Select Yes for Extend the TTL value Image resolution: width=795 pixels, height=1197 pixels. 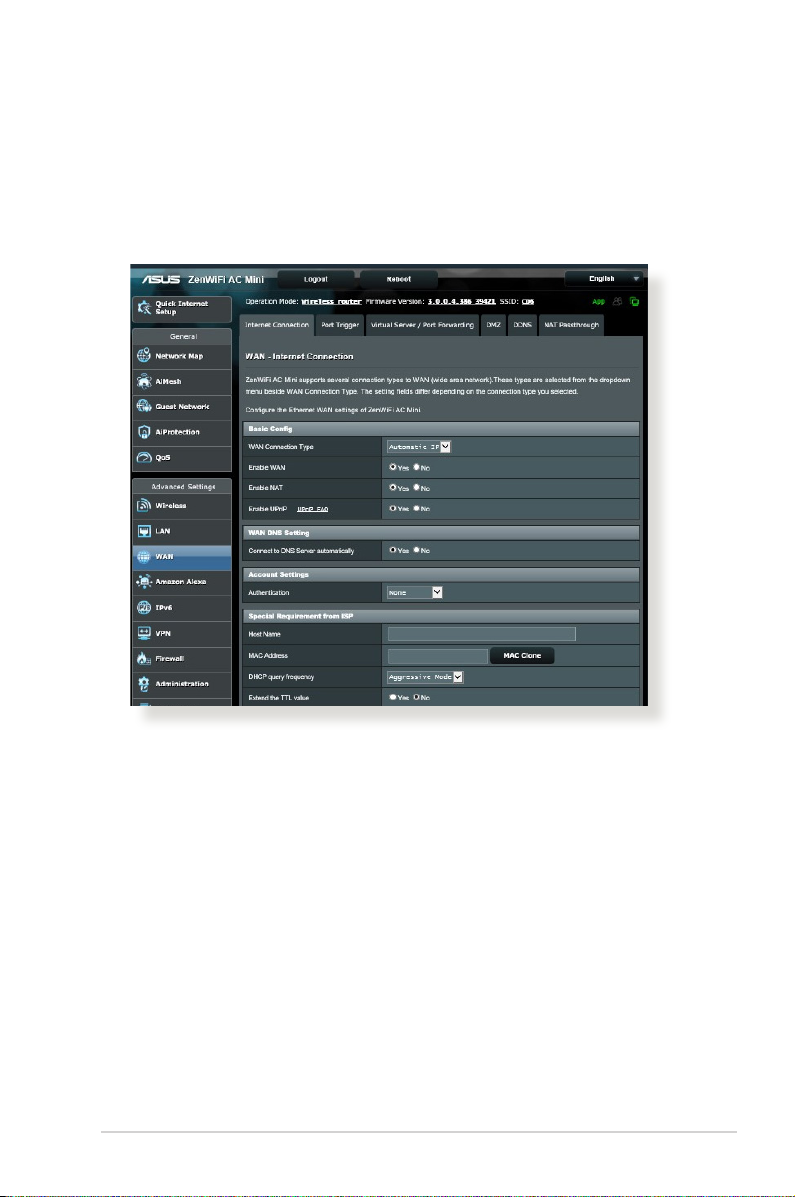[393, 697]
